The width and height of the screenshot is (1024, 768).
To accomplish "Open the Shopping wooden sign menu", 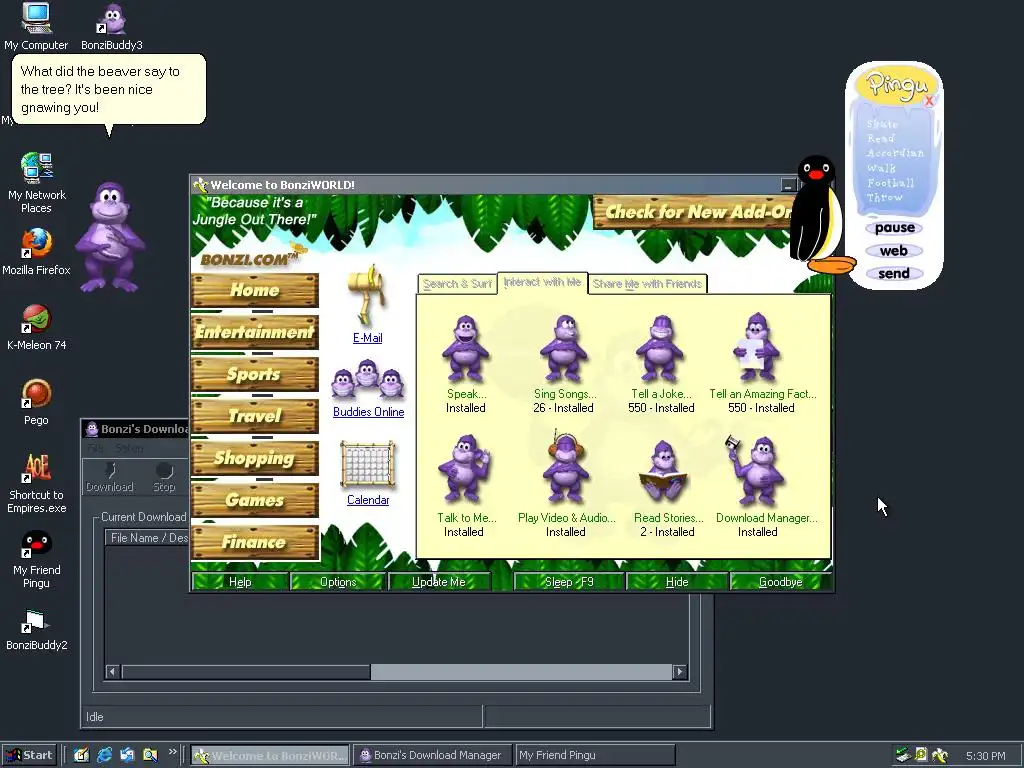I will (x=255, y=458).
